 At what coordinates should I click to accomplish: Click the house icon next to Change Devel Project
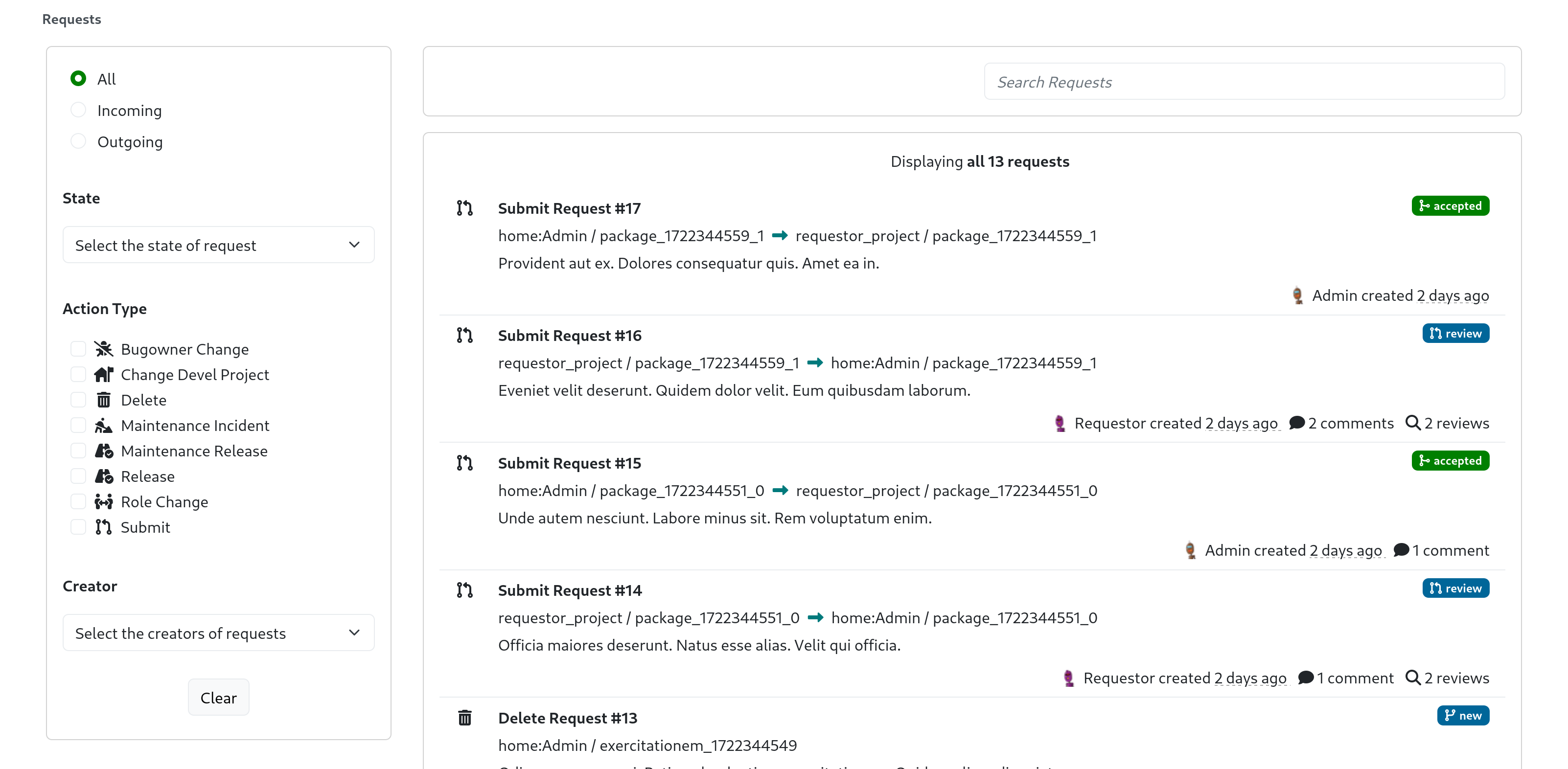[103, 374]
